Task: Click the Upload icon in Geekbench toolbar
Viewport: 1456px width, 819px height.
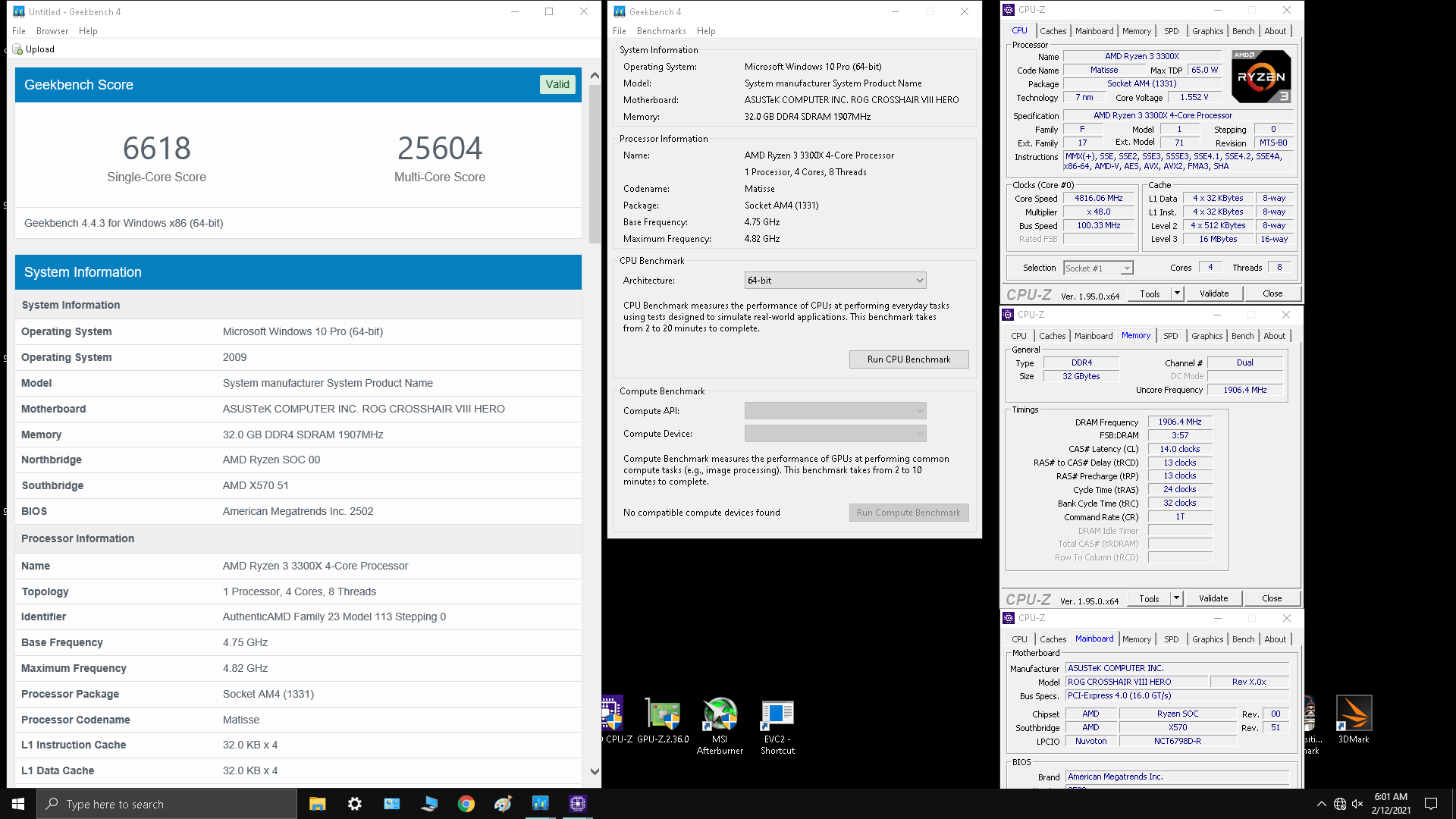Action: [x=17, y=49]
